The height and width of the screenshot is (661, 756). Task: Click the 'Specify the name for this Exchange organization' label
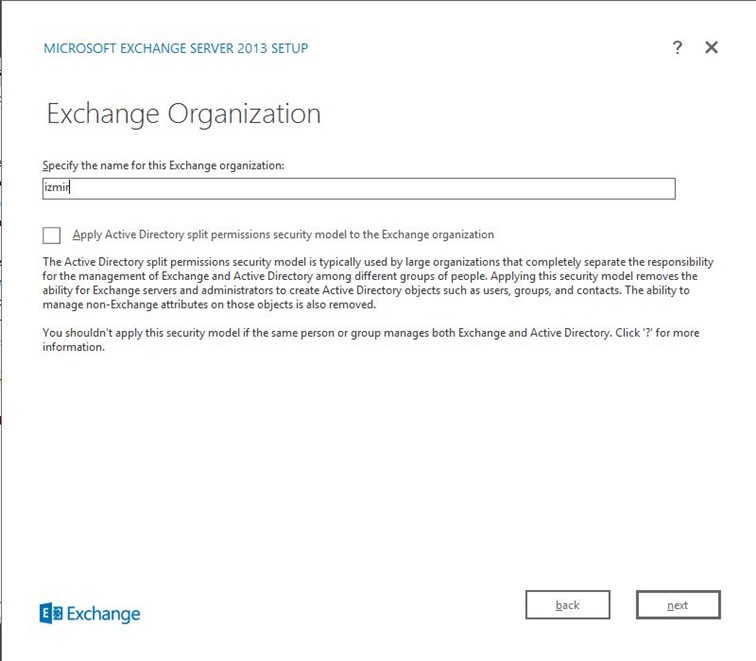(164, 165)
